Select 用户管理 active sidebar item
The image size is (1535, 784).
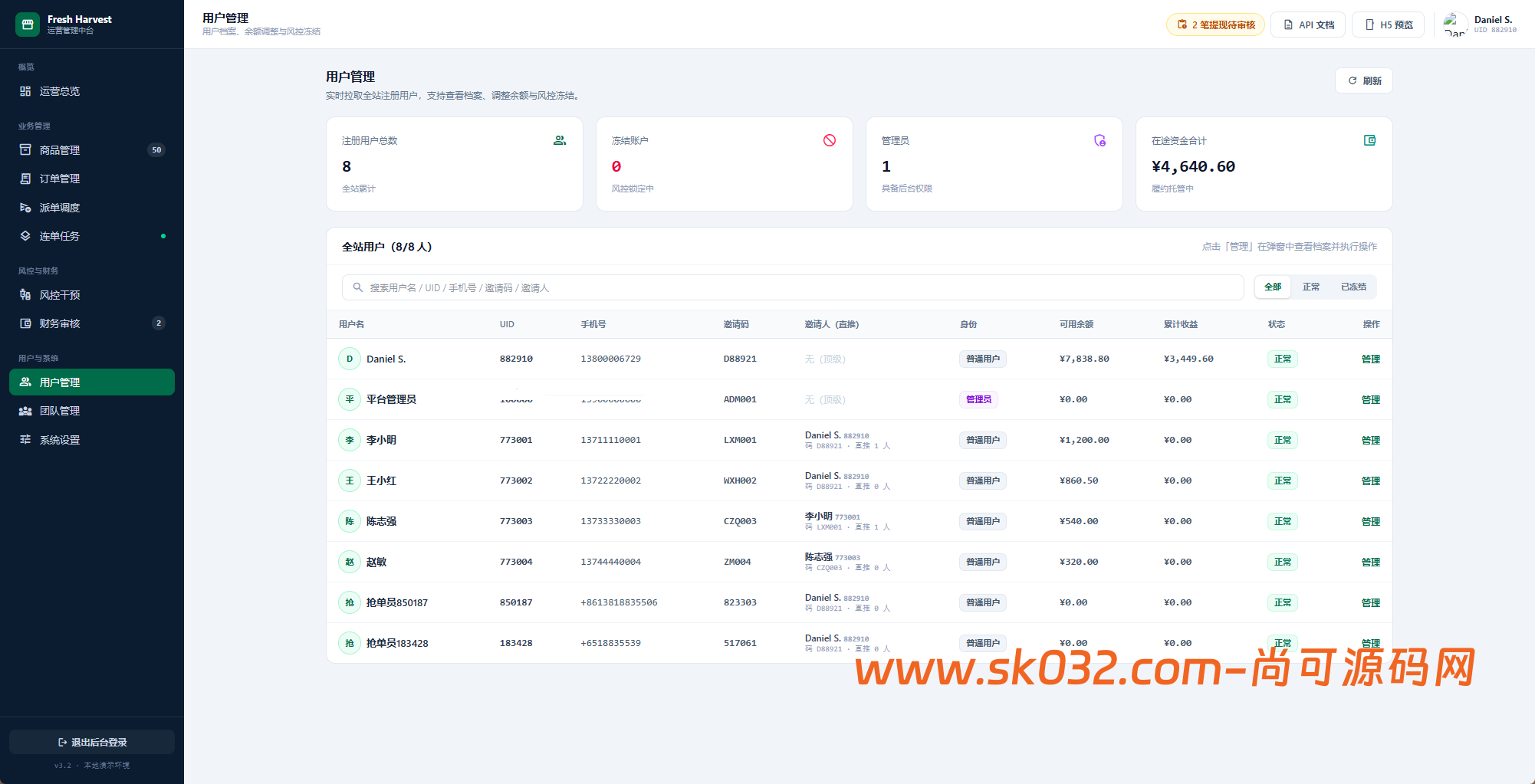92,382
